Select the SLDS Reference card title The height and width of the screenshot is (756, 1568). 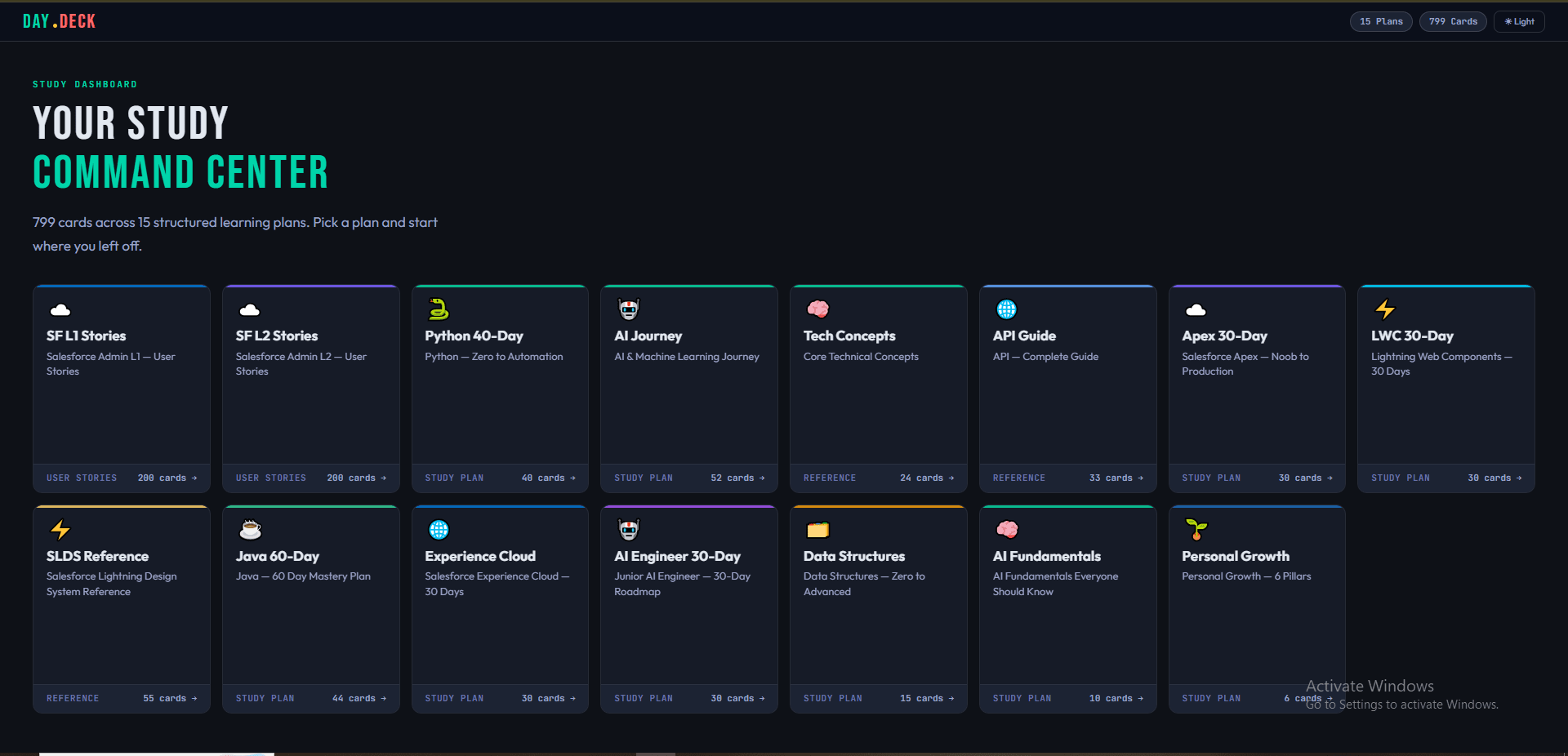[97, 556]
